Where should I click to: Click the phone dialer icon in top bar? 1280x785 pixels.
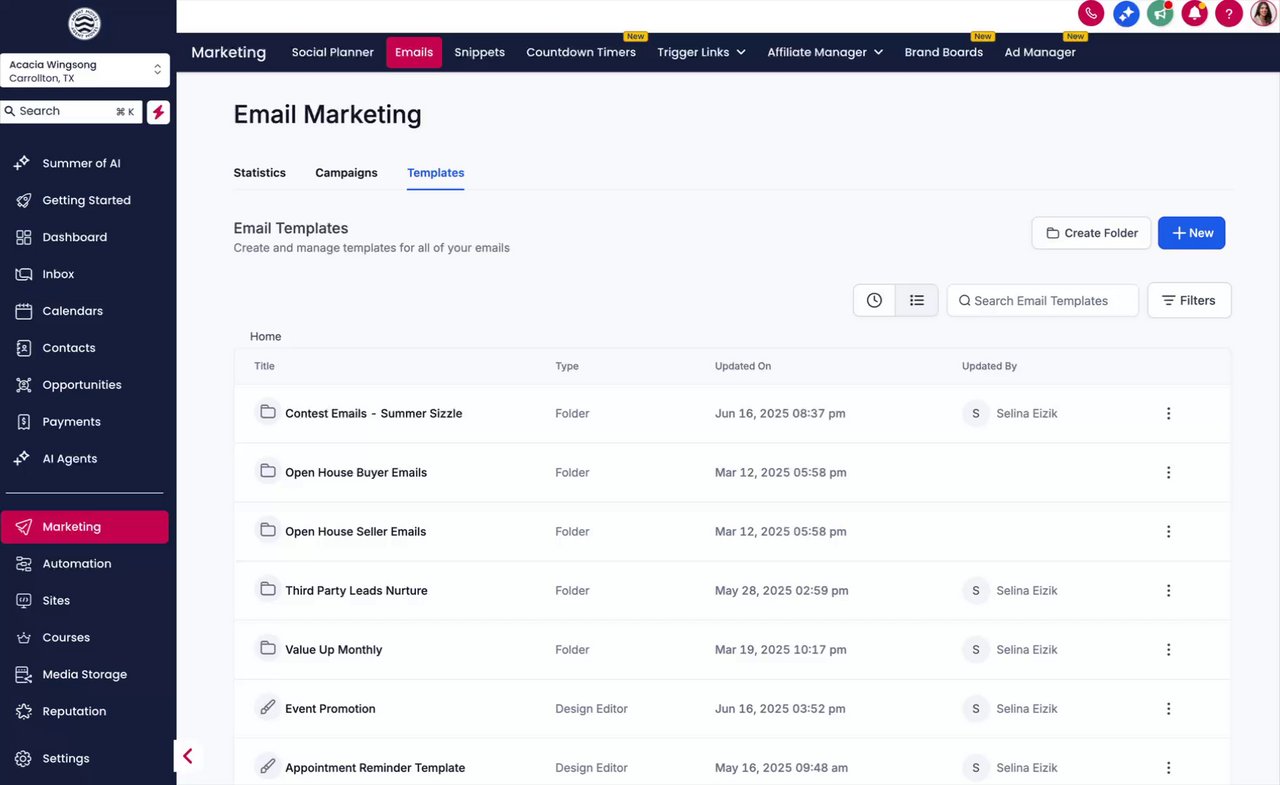pyautogui.click(x=1091, y=13)
